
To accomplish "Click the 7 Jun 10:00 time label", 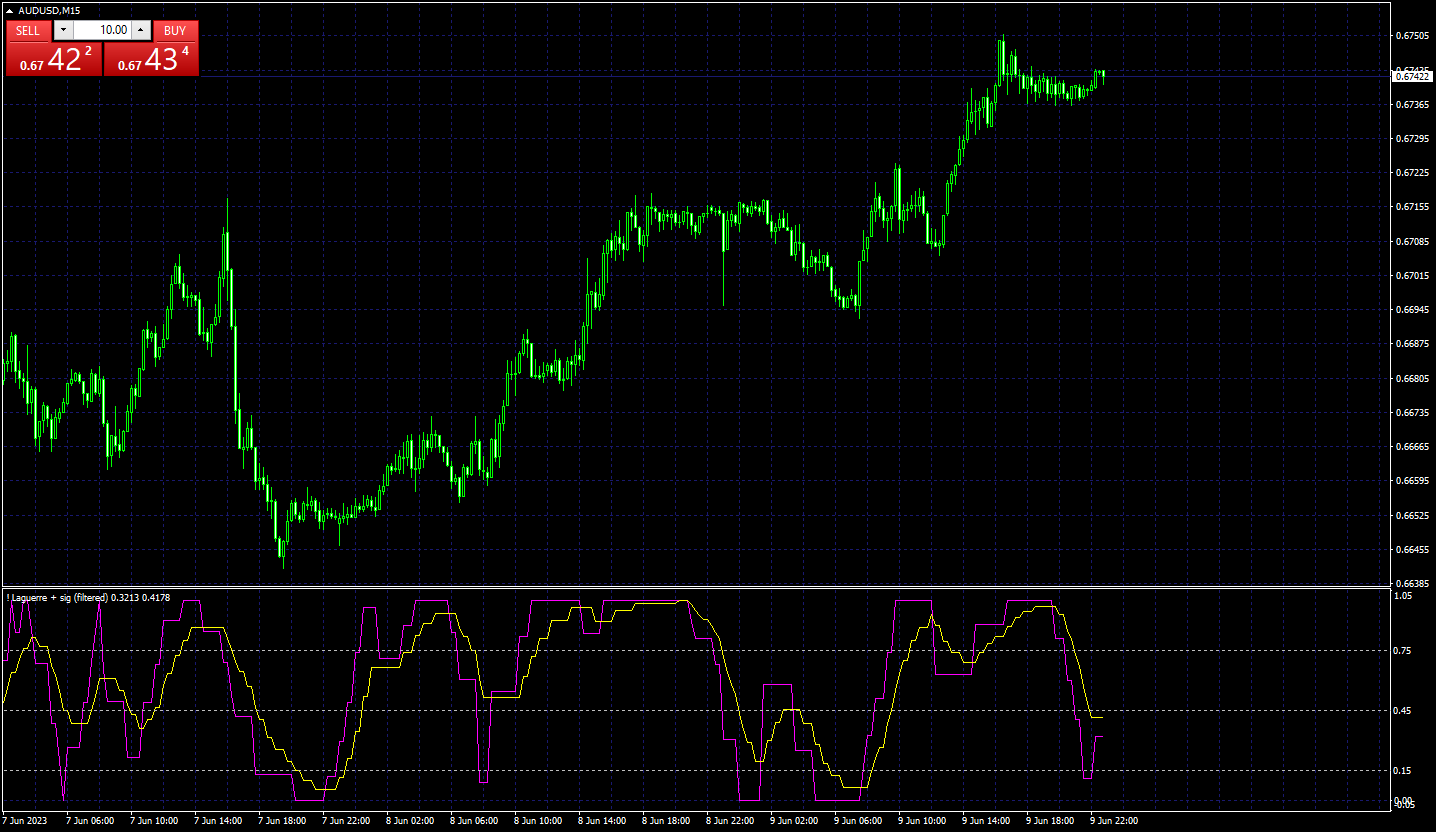I will [x=154, y=821].
